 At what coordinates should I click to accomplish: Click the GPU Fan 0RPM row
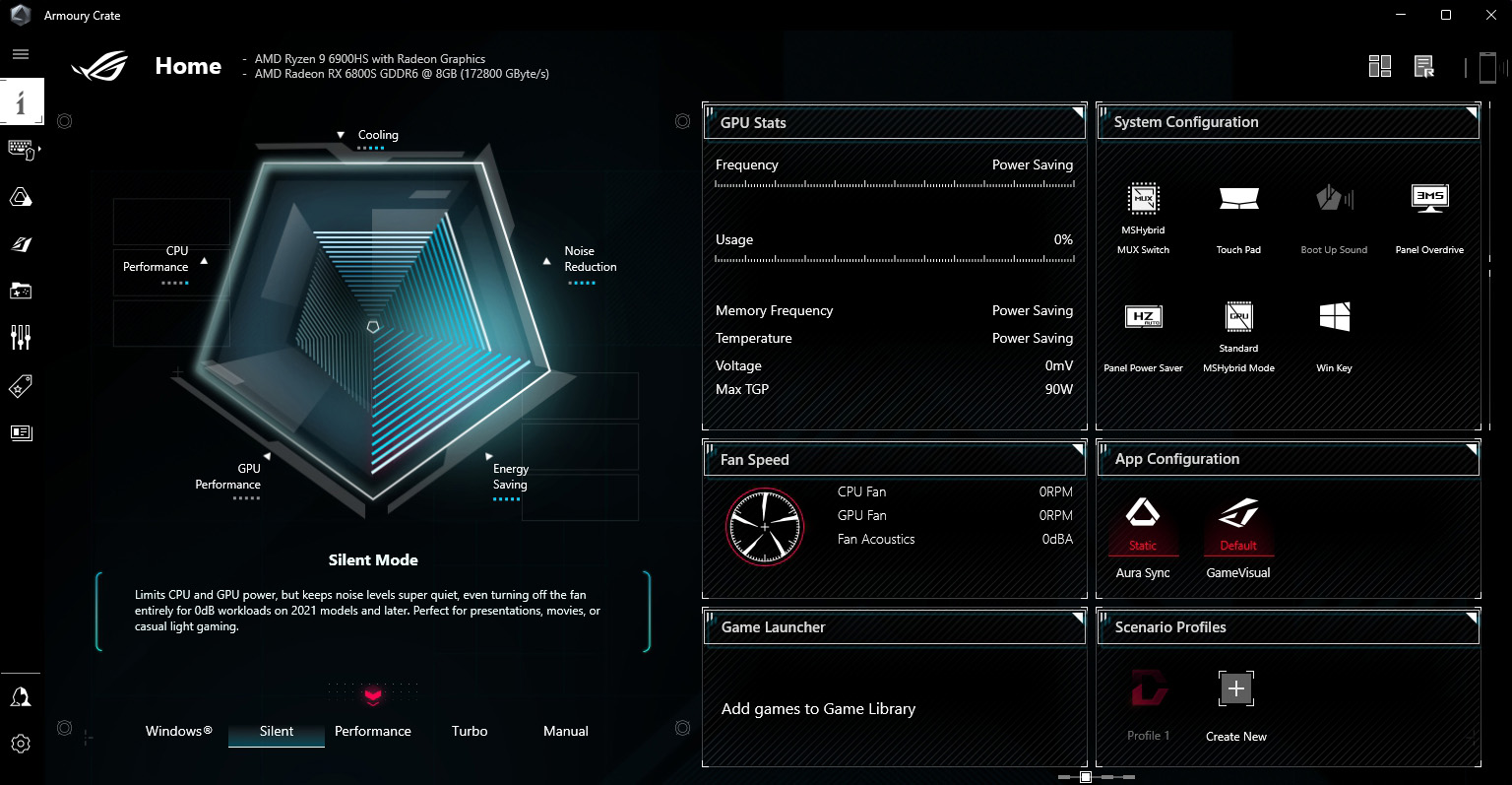click(955, 515)
